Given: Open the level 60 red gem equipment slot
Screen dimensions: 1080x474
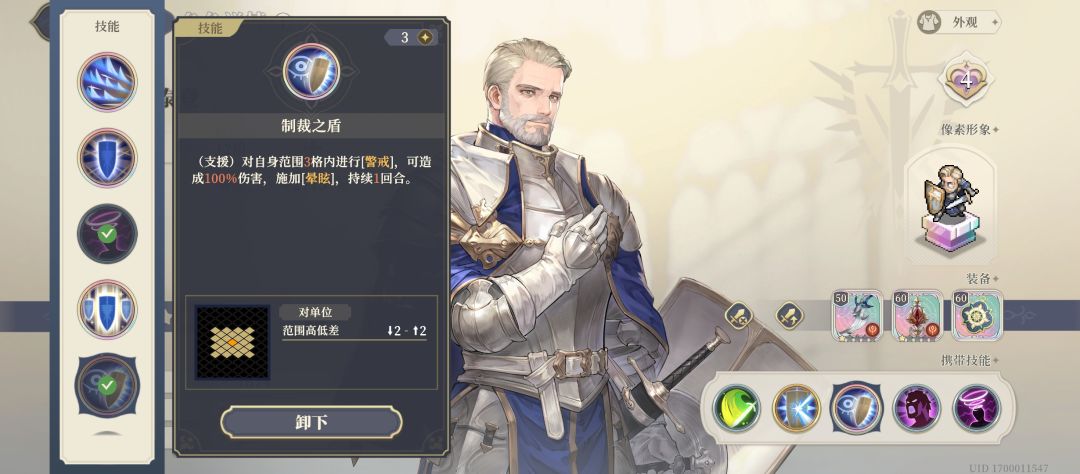Looking at the screenshot, I should click(917, 315).
